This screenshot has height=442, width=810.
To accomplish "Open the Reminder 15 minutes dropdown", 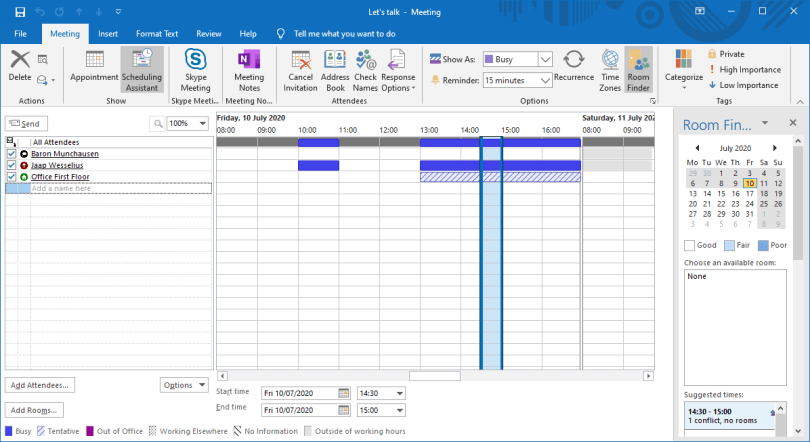I will 545,80.
